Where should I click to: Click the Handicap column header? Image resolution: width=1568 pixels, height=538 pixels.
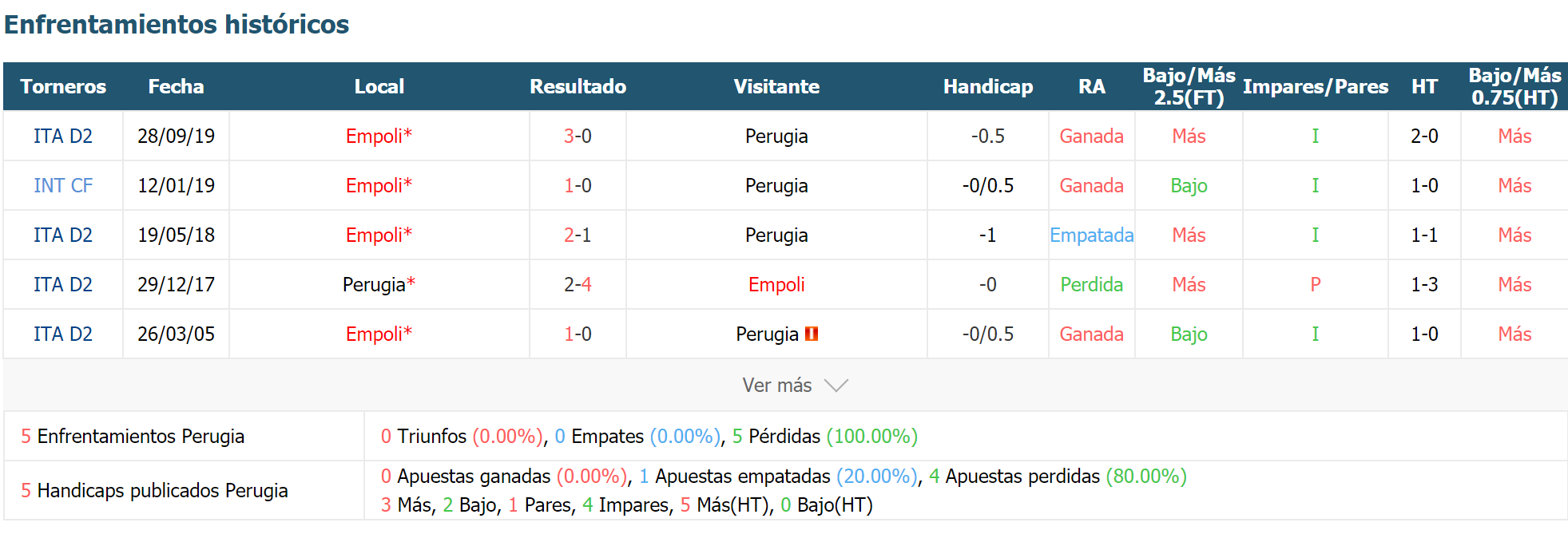(988, 86)
